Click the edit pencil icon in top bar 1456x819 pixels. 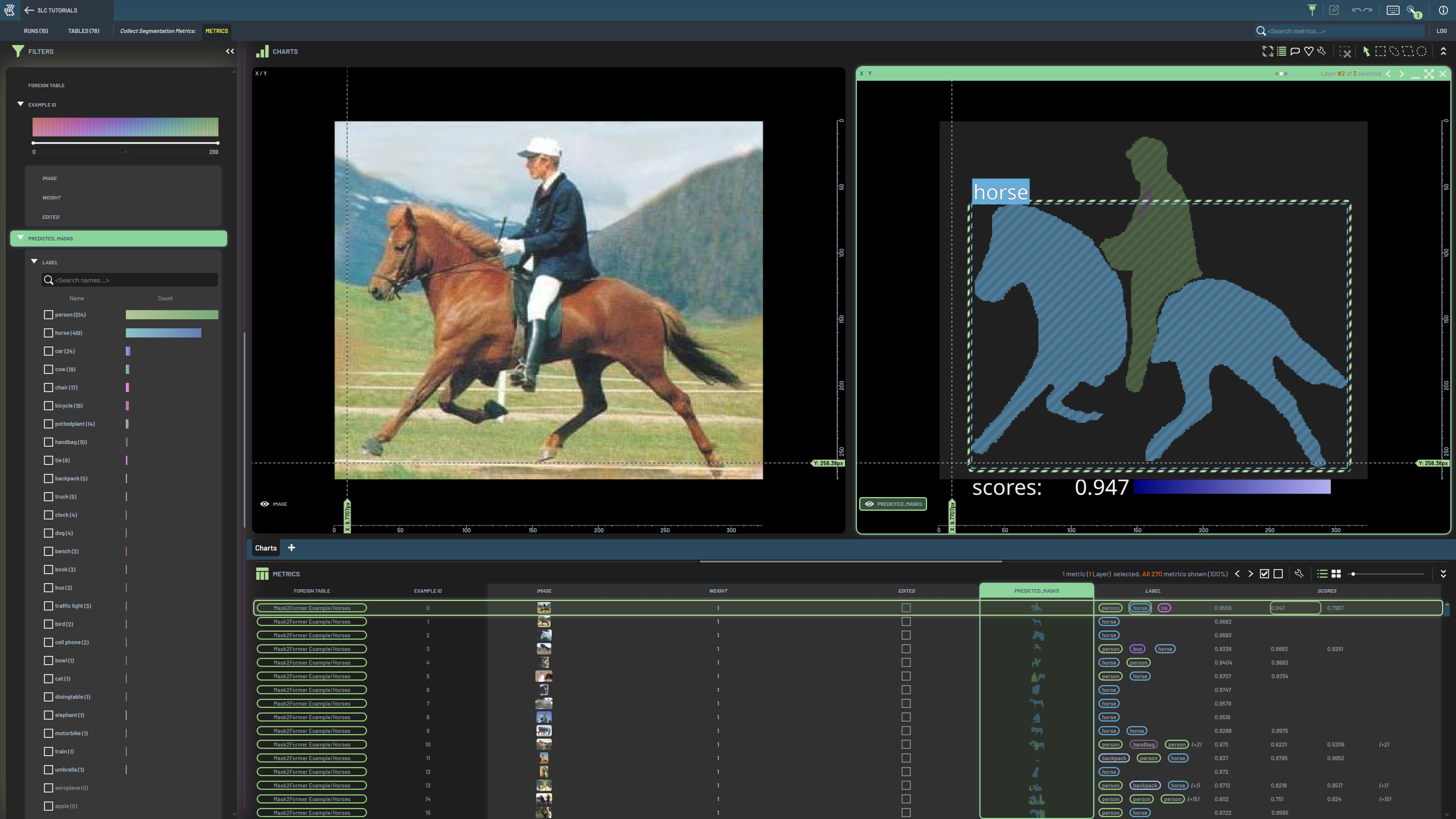pyautogui.click(x=1334, y=9)
